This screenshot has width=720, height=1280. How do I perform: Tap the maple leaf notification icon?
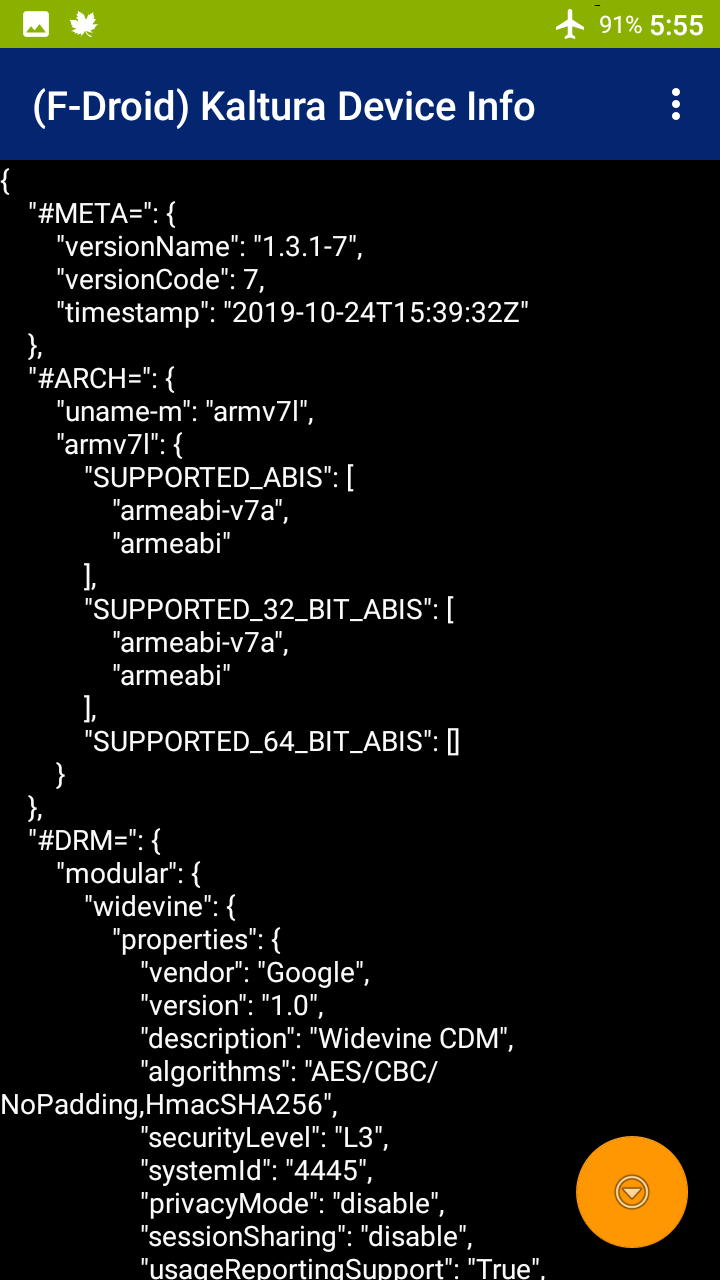tap(84, 24)
